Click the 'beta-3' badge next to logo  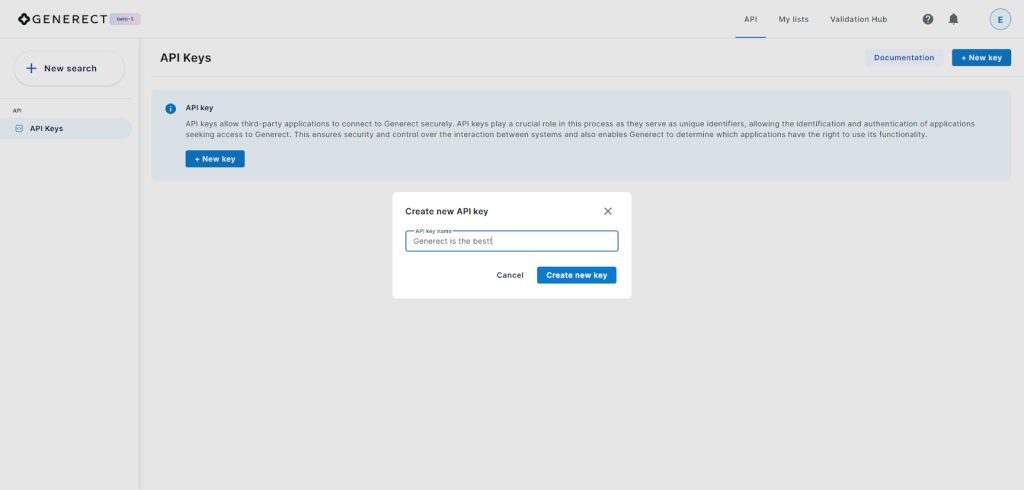(125, 19)
